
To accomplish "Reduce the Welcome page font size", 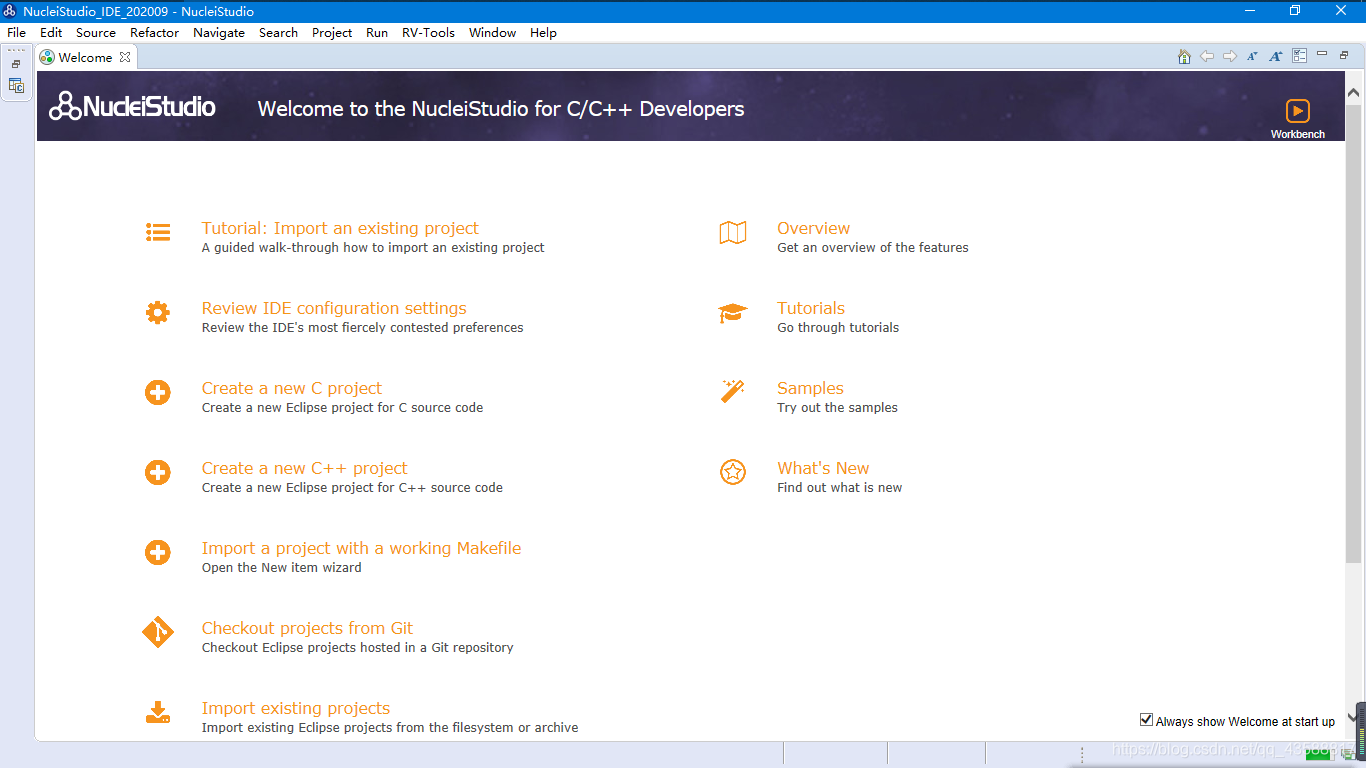I will click(1253, 57).
